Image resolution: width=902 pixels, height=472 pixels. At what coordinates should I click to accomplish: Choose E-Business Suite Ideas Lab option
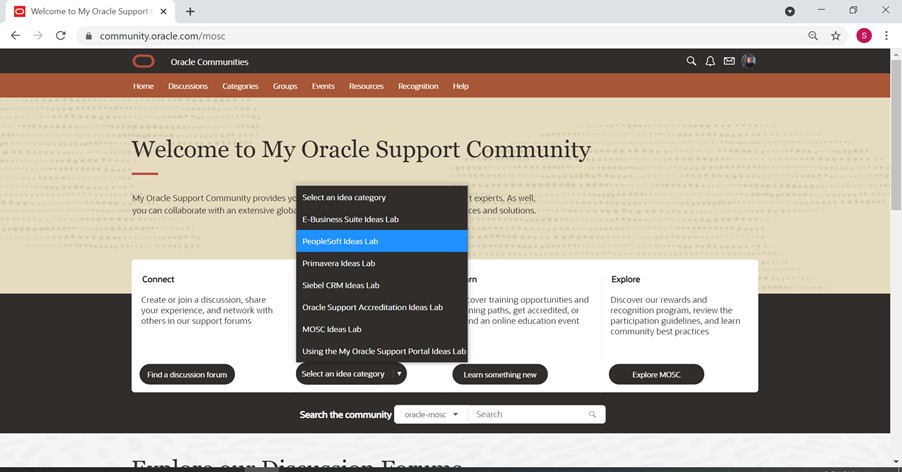381,219
